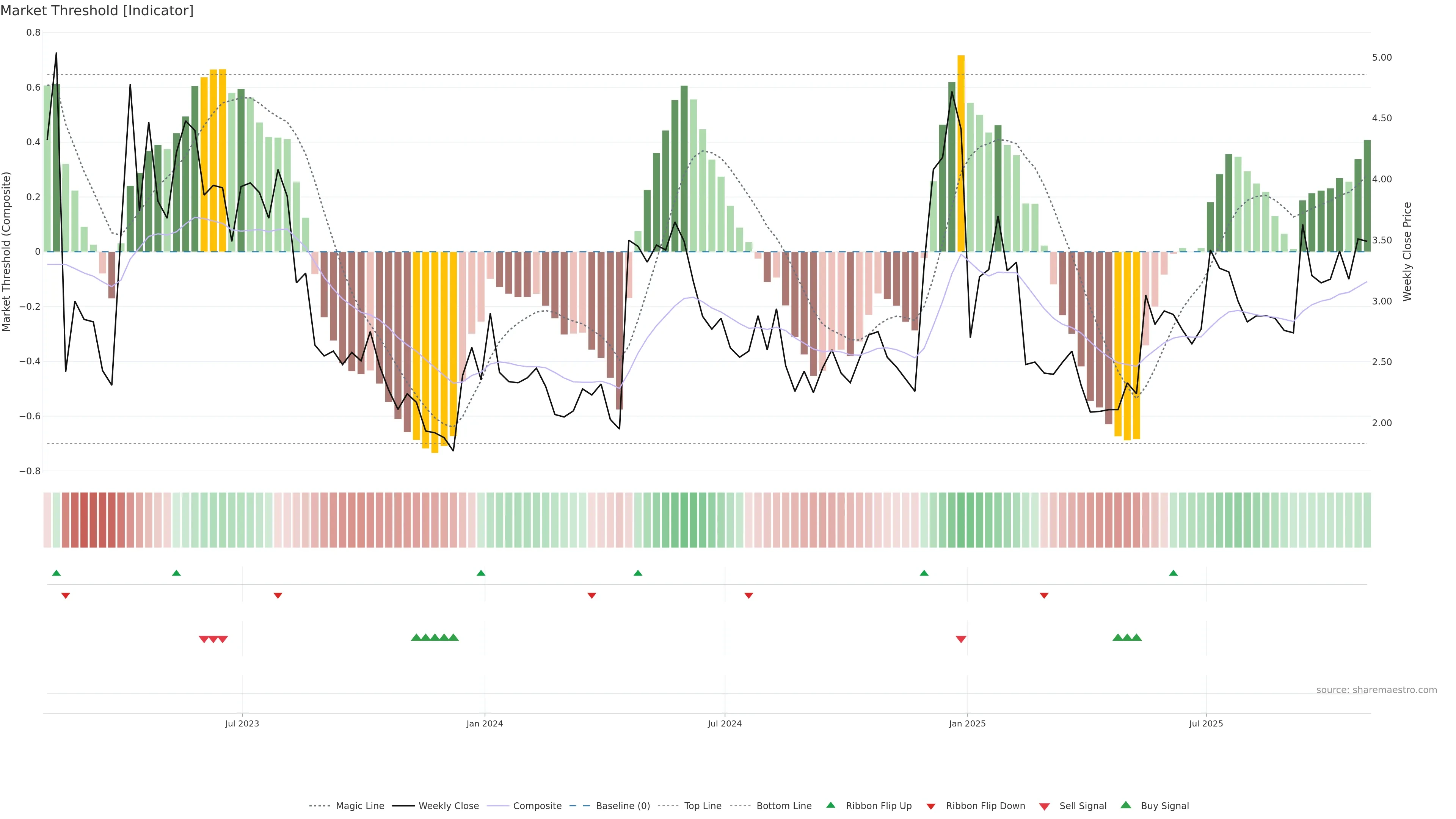The width and height of the screenshot is (1456, 819).
Task: Toggle the Top Line legend entry
Action: pos(703,806)
